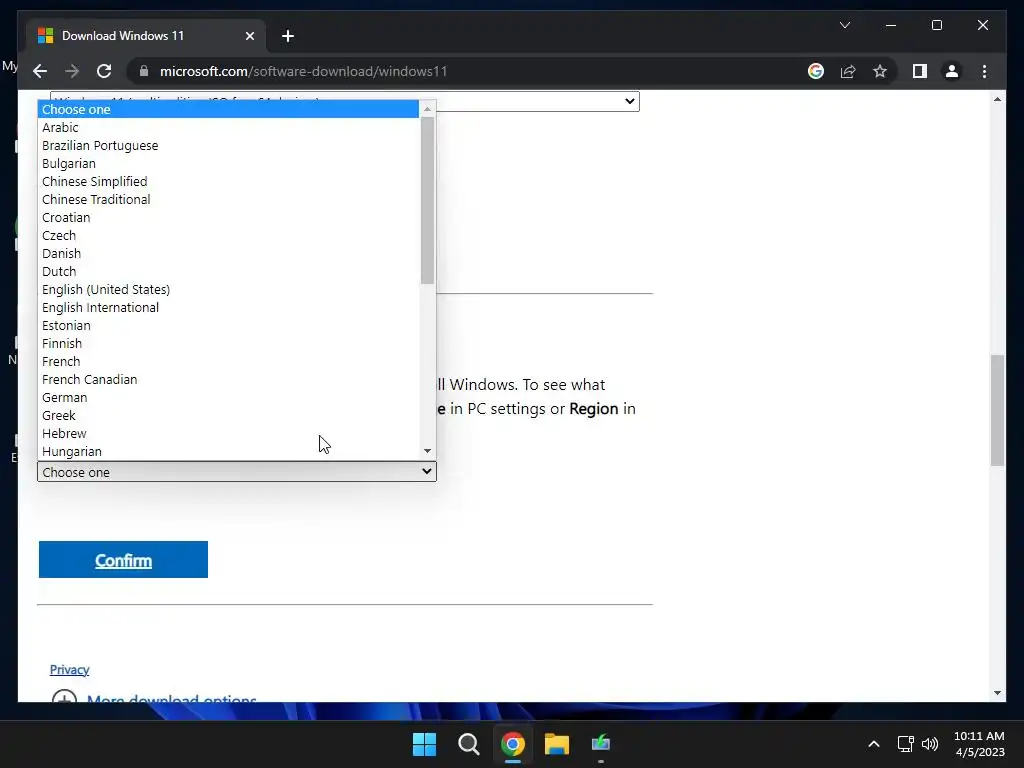Viewport: 1024px width, 768px height.
Task: Go back to the previous page
Action: (40, 71)
